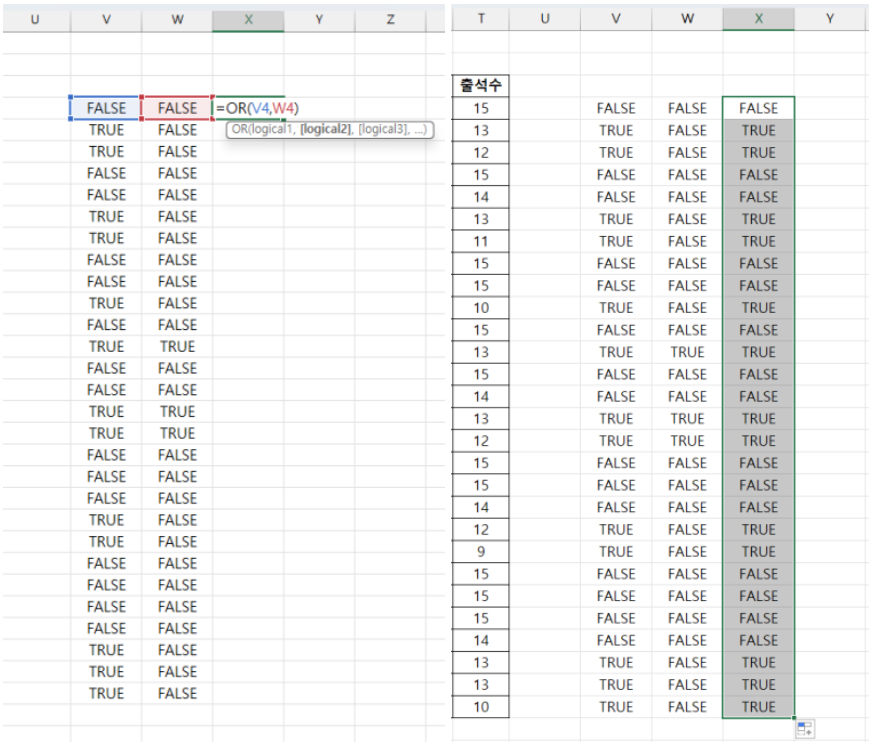Image resolution: width=876 pixels, height=745 pixels.
Task: Select column Y header in left sheet
Action: (319, 20)
